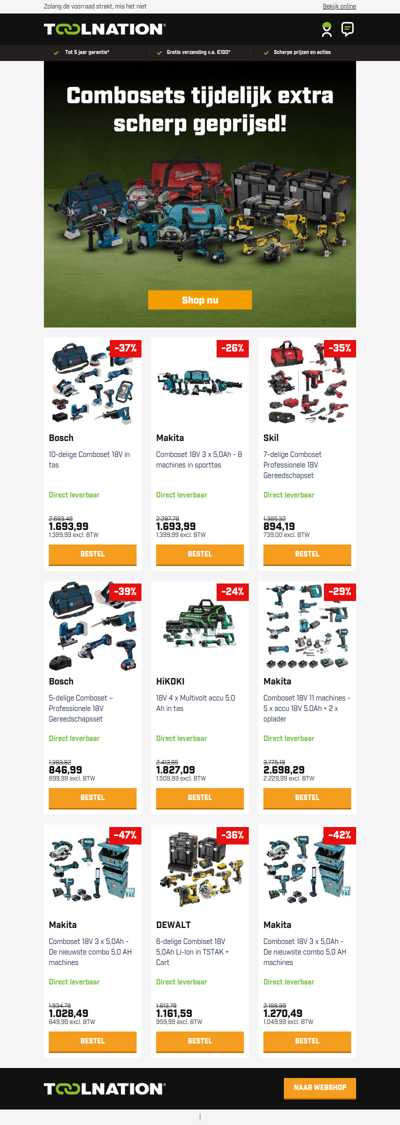The height and width of the screenshot is (1125, 400).
Task: Click Bestel under the DEWALT 6-delige Combiset
Action: pyautogui.click(x=200, y=1041)
